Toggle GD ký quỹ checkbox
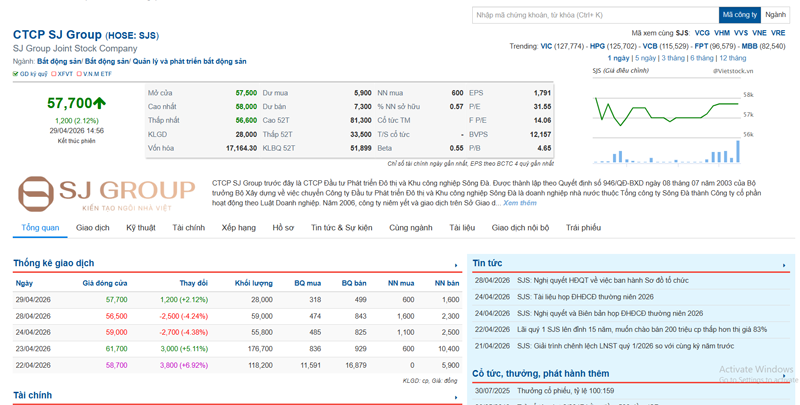800x405 pixels. point(15,74)
